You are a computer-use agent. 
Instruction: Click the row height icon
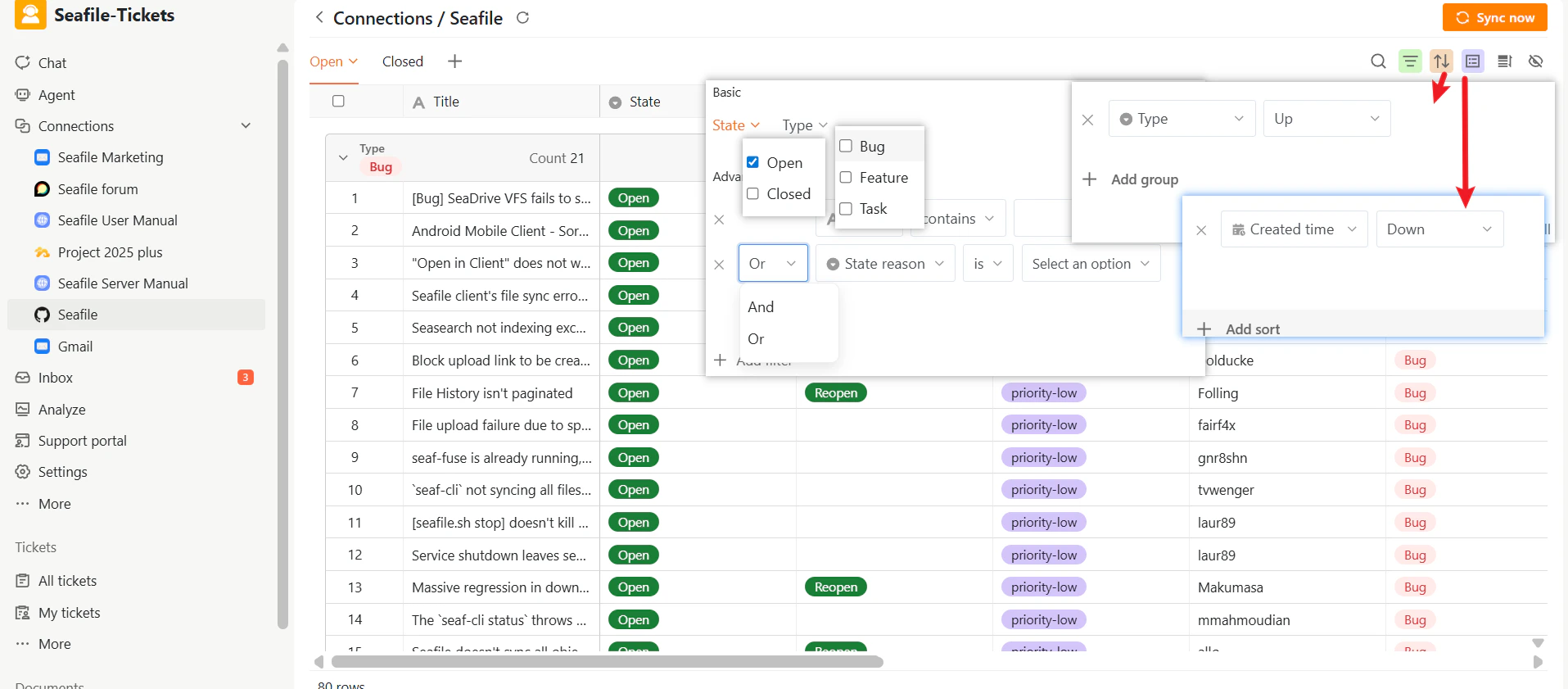[x=1504, y=61]
